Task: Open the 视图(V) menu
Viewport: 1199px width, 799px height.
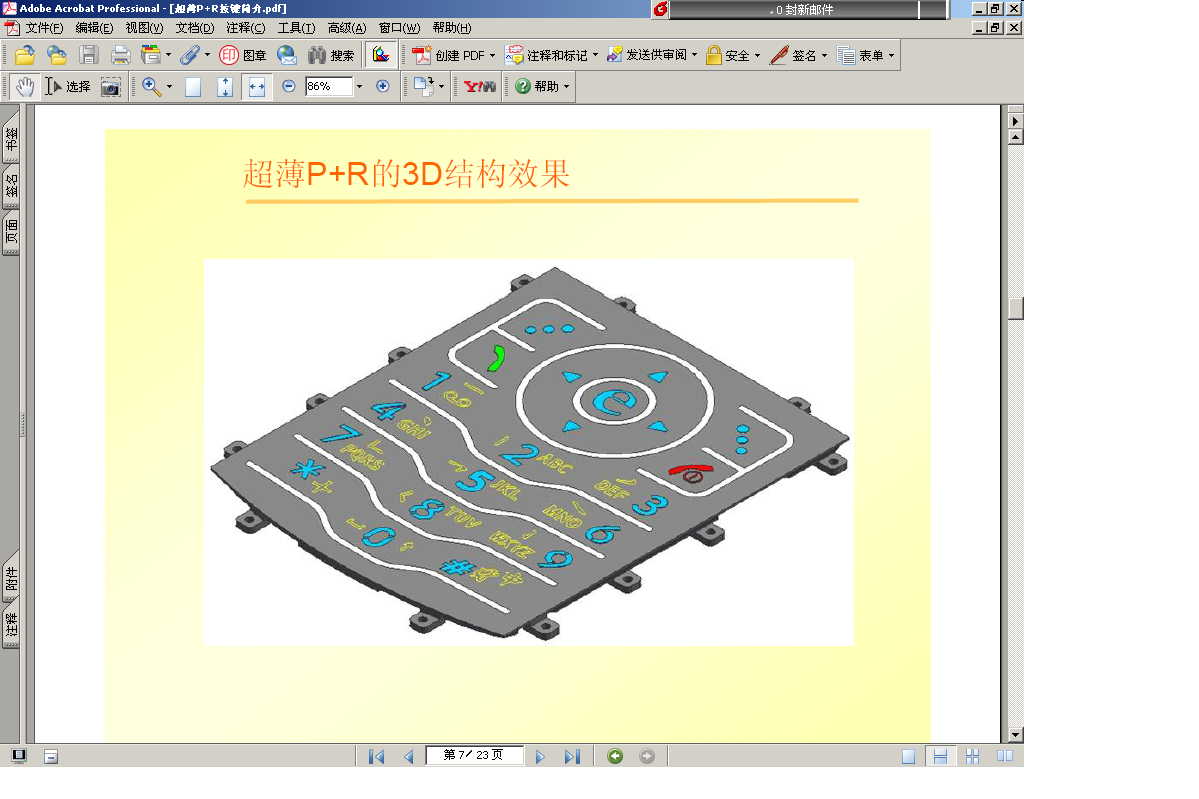Action: 145,28
